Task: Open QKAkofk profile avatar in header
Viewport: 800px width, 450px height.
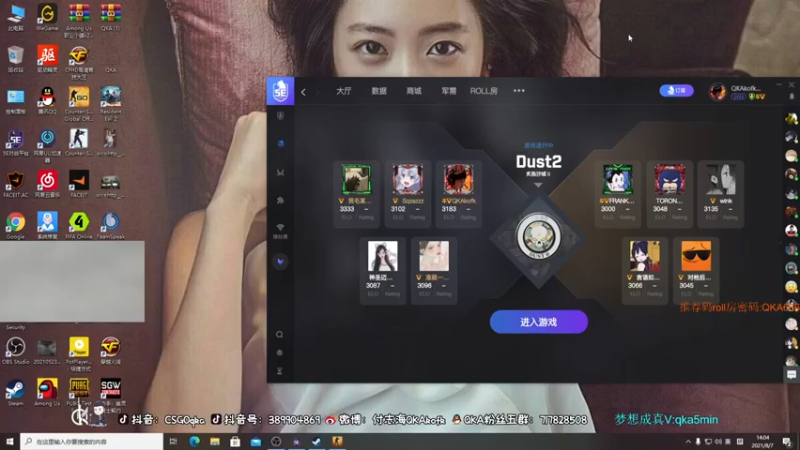Action: pyautogui.click(x=717, y=92)
